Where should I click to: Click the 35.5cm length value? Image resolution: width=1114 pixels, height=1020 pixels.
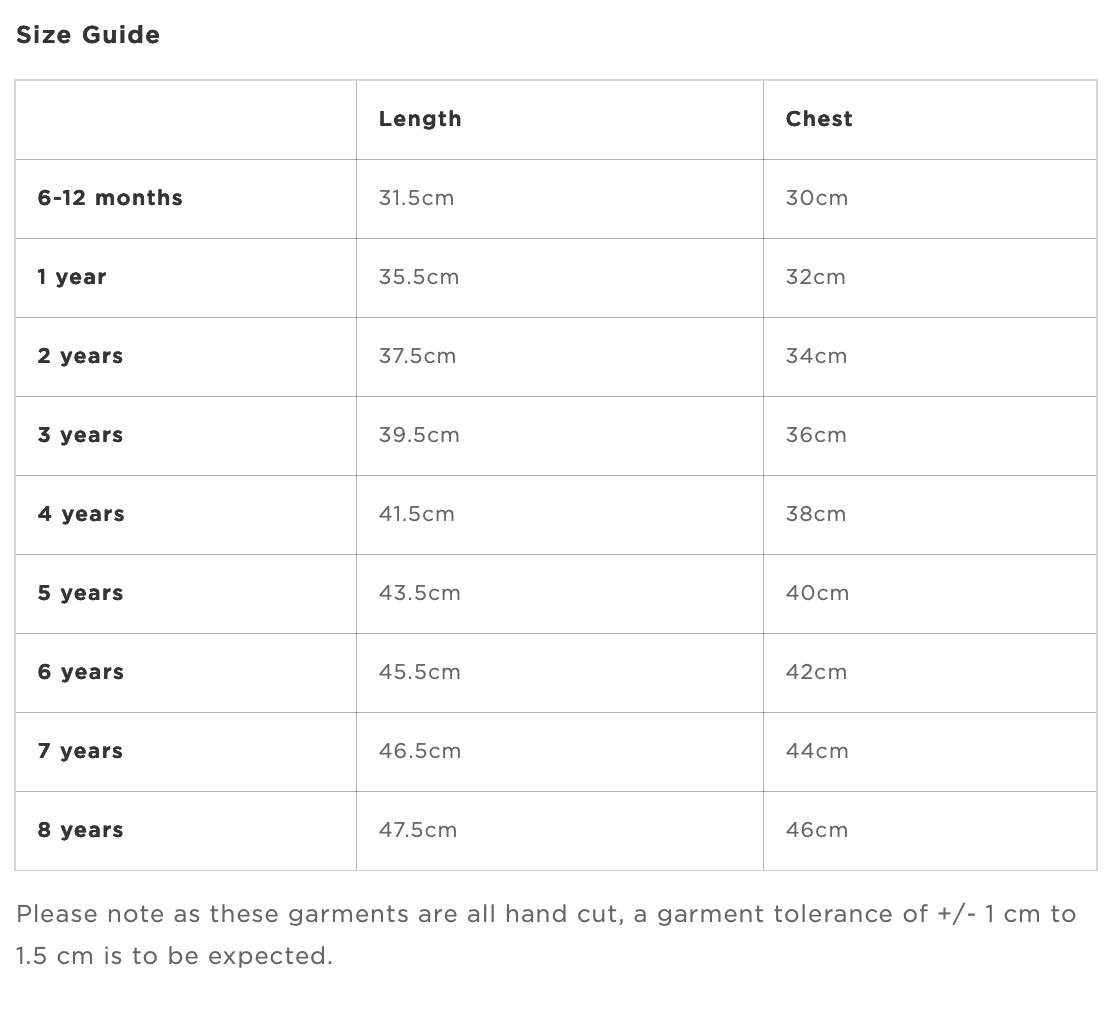click(x=418, y=277)
